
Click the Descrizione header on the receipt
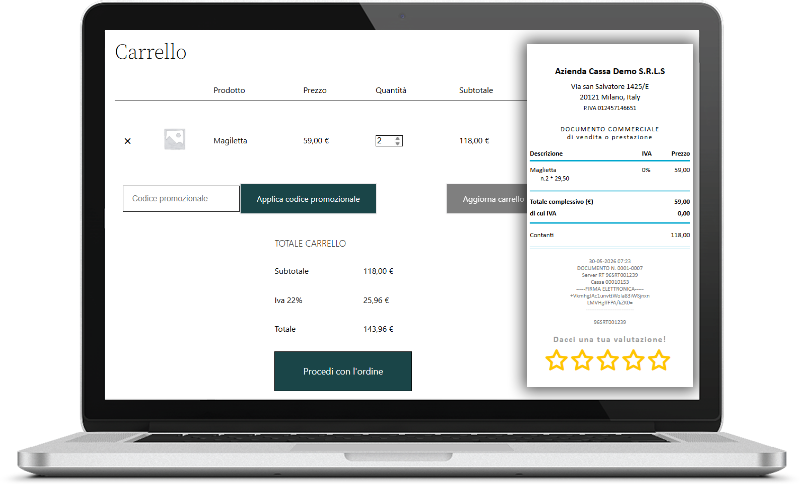click(x=546, y=154)
